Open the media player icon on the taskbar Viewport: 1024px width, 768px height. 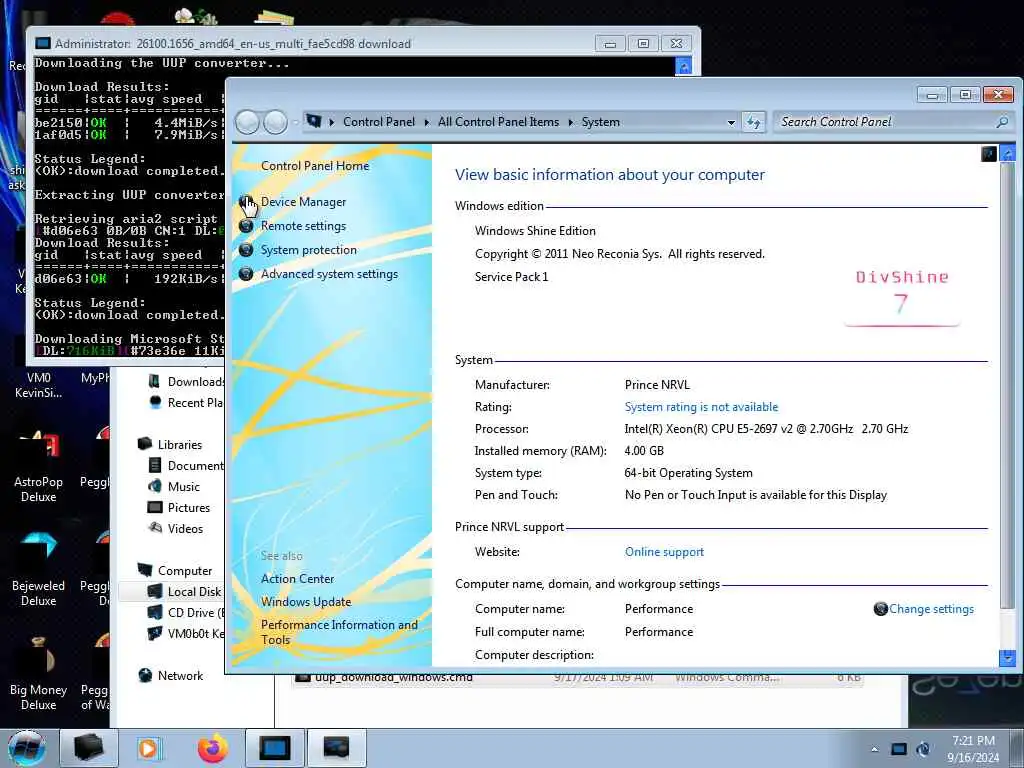point(148,748)
